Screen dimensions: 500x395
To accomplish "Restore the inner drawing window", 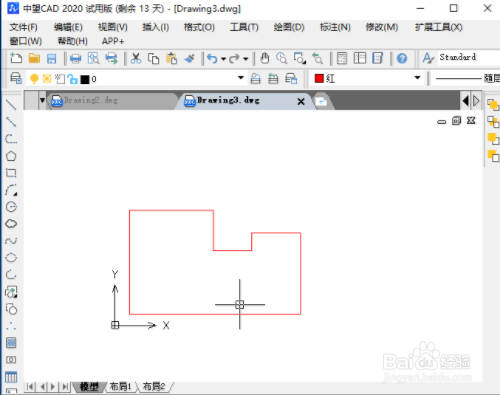I will [x=456, y=121].
